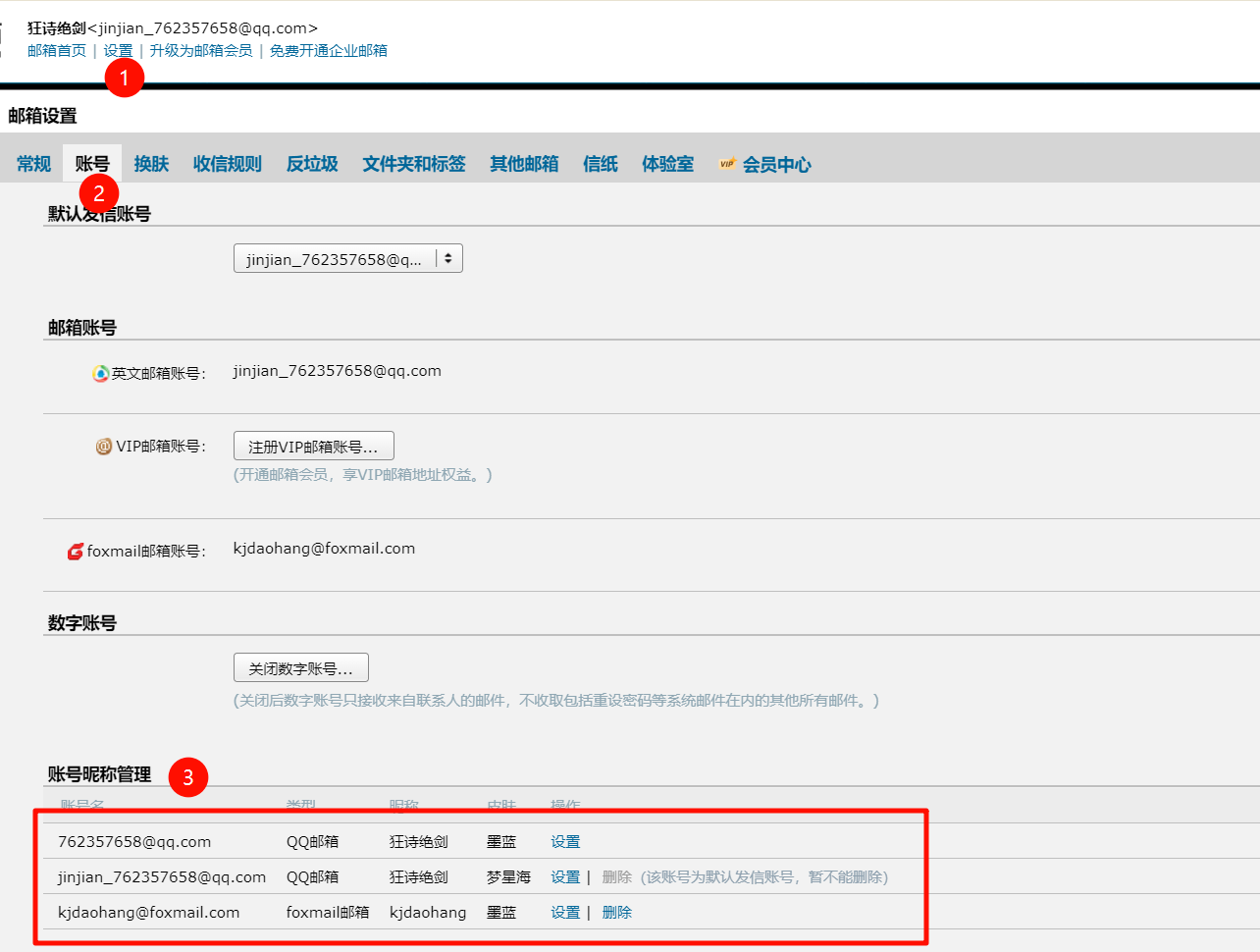The height and width of the screenshot is (952, 1260).
Task: Click the VIP mailbox @ icon
Action: 103,447
